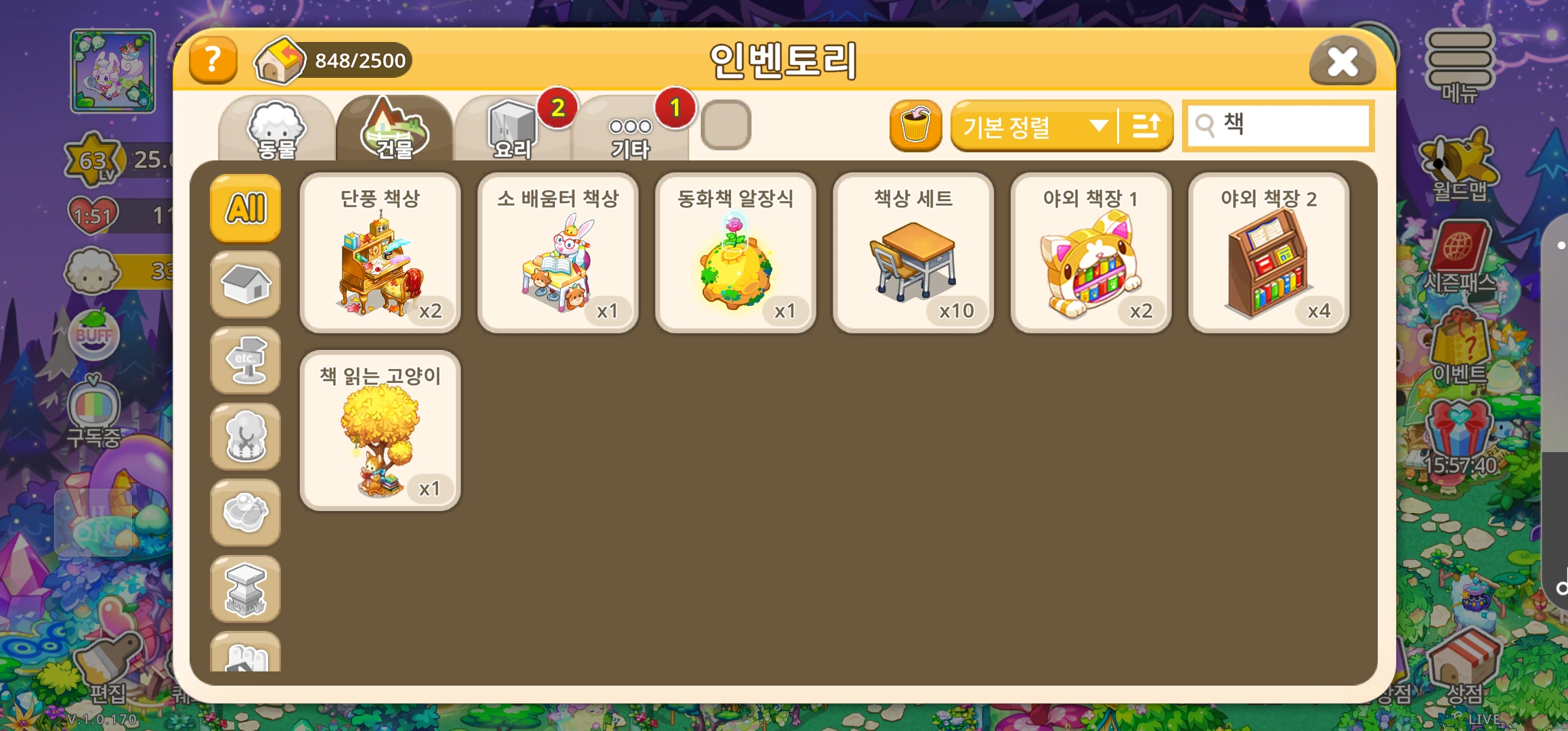
Task: Open the 이벤트 event gift bag
Action: point(1460,349)
